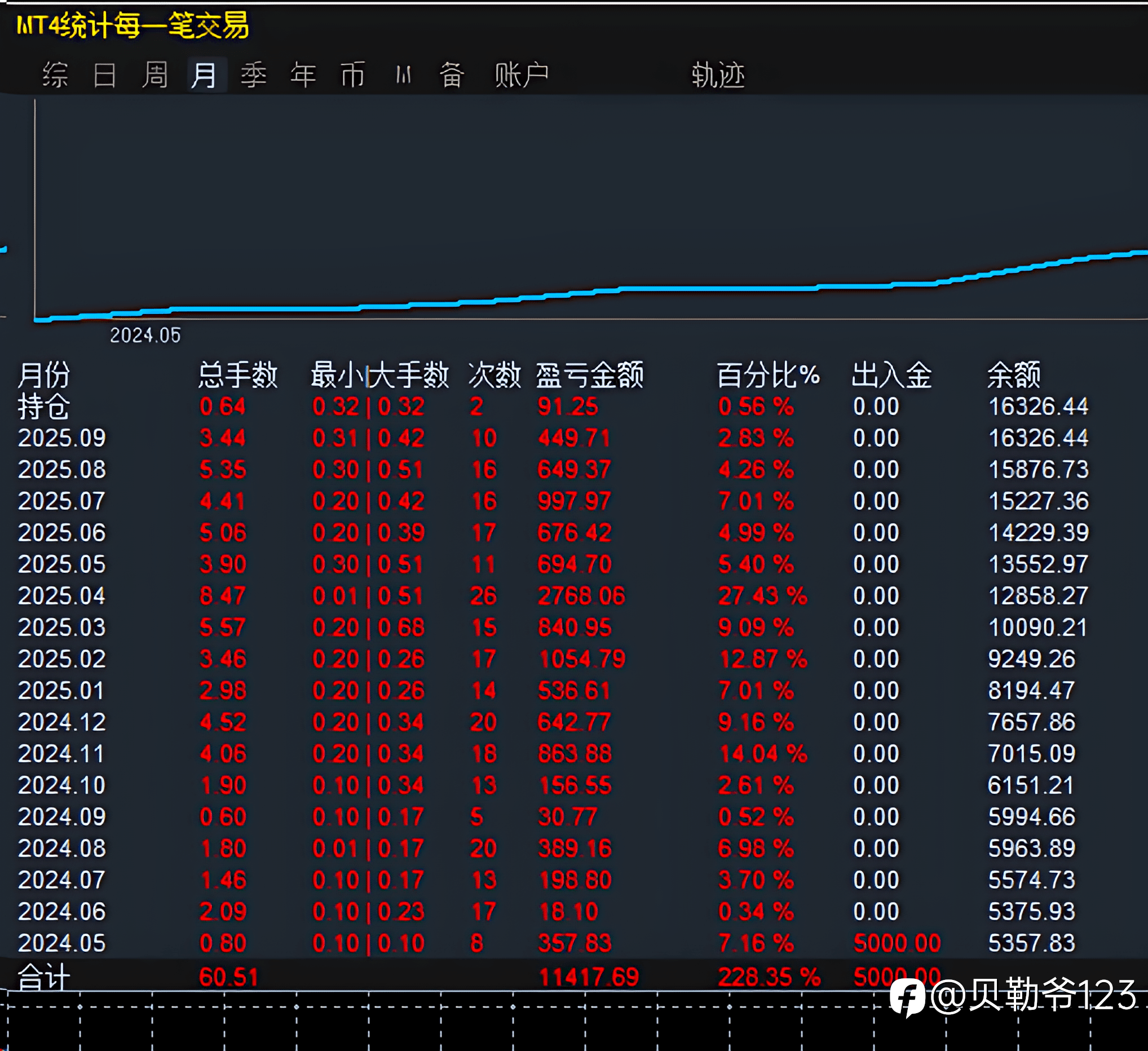Screen dimensions: 1148x1051
Task: Open the 备 notes tab
Action: (x=452, y=74)
